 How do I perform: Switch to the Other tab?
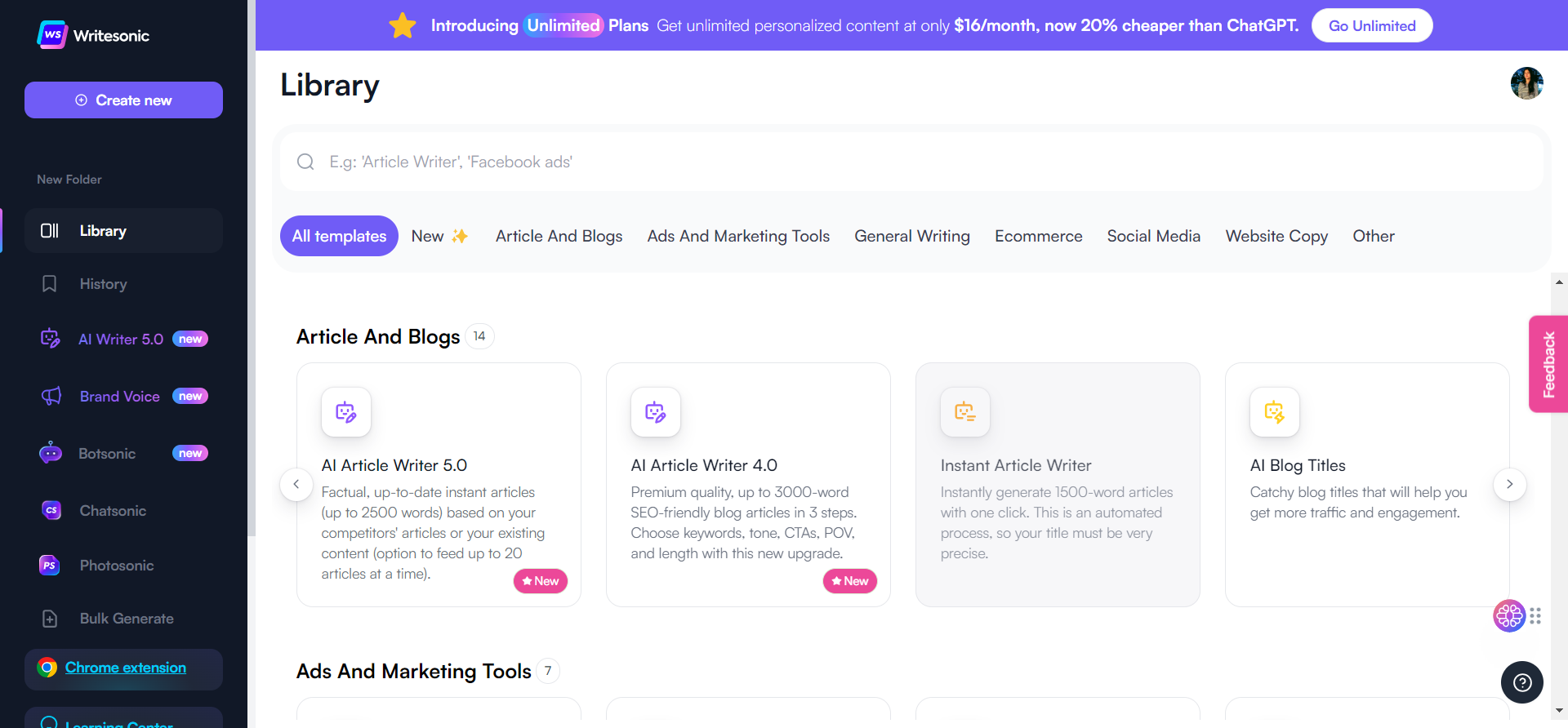(x=1374, y=236)
